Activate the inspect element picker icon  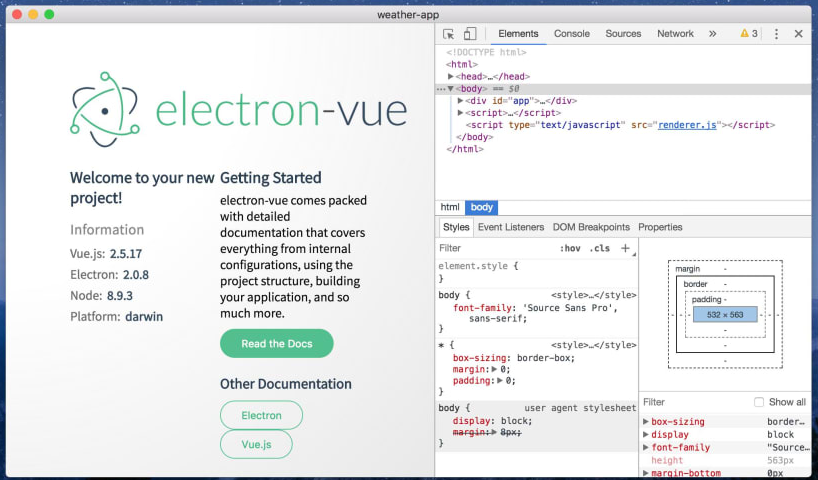[x=448, y=34]
